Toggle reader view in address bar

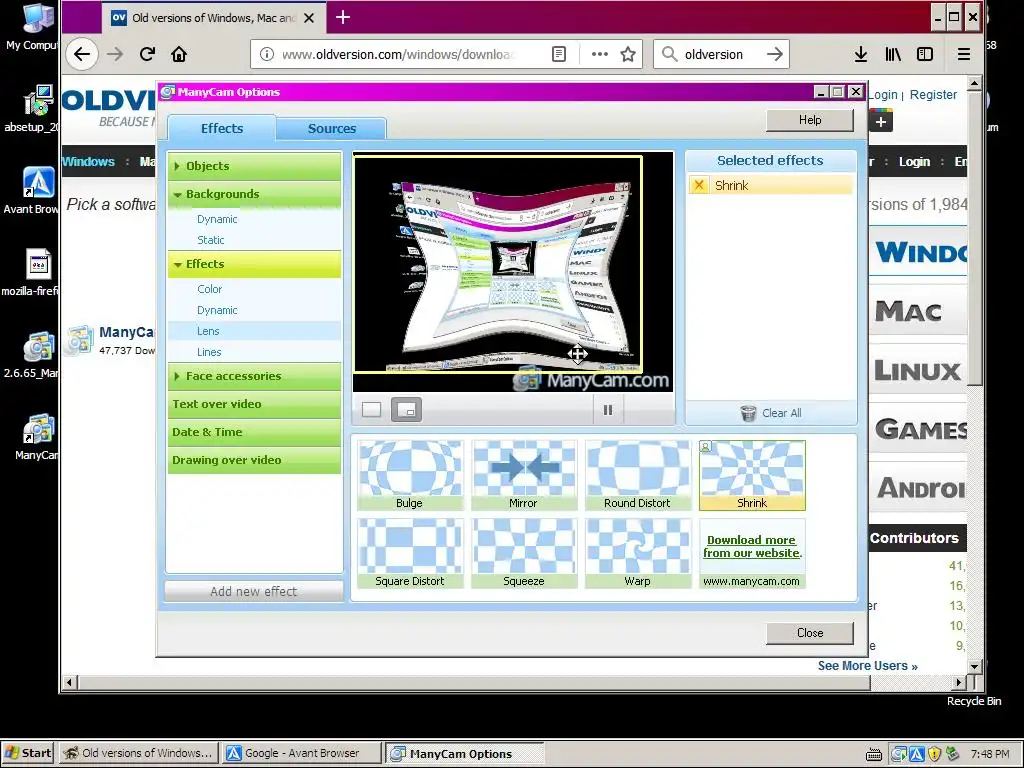[x=559, y=54]
